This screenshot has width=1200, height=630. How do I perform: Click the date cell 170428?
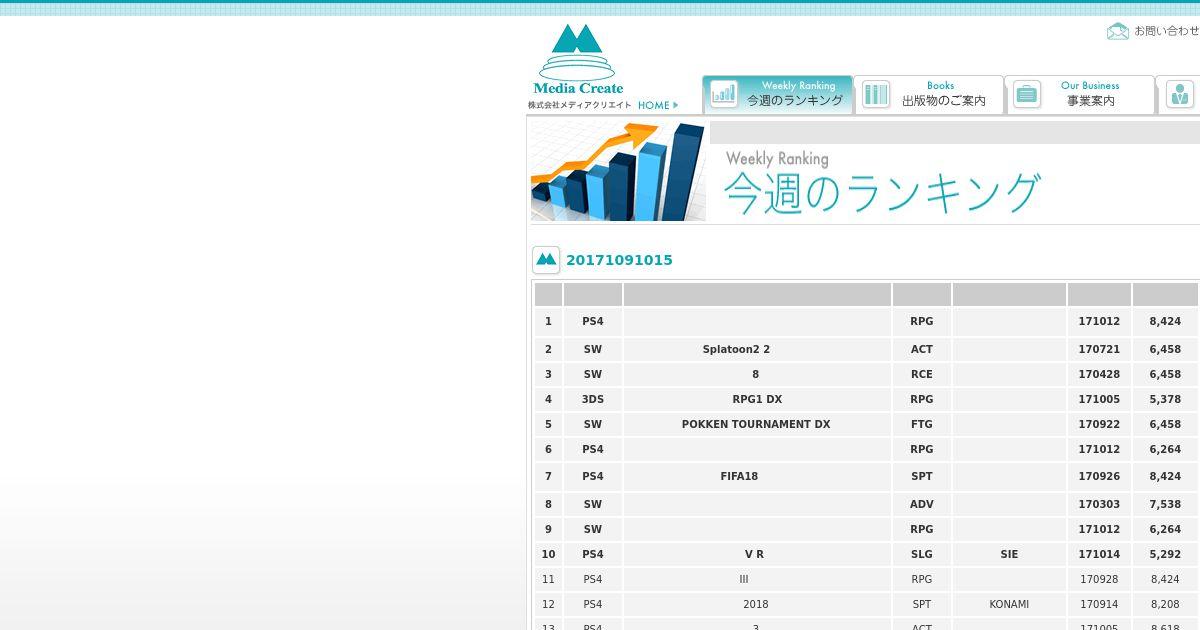[x=1099, y=374]
